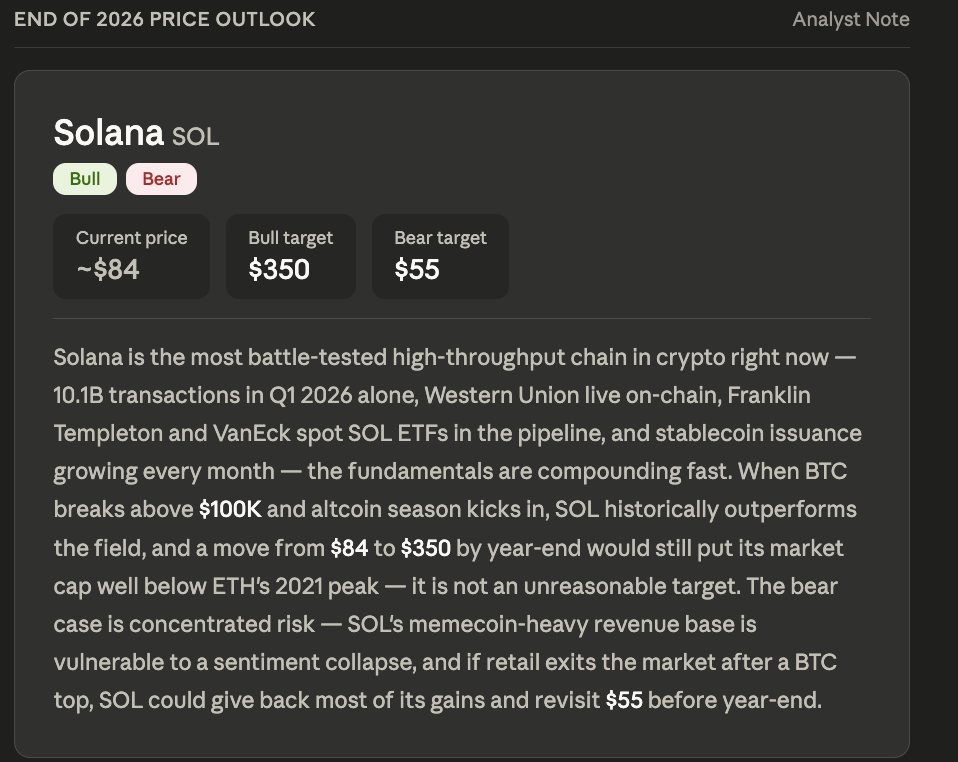958x762 pixels.
Task: Click the $55 value in Bear target
Action: (x=417, y=269)
